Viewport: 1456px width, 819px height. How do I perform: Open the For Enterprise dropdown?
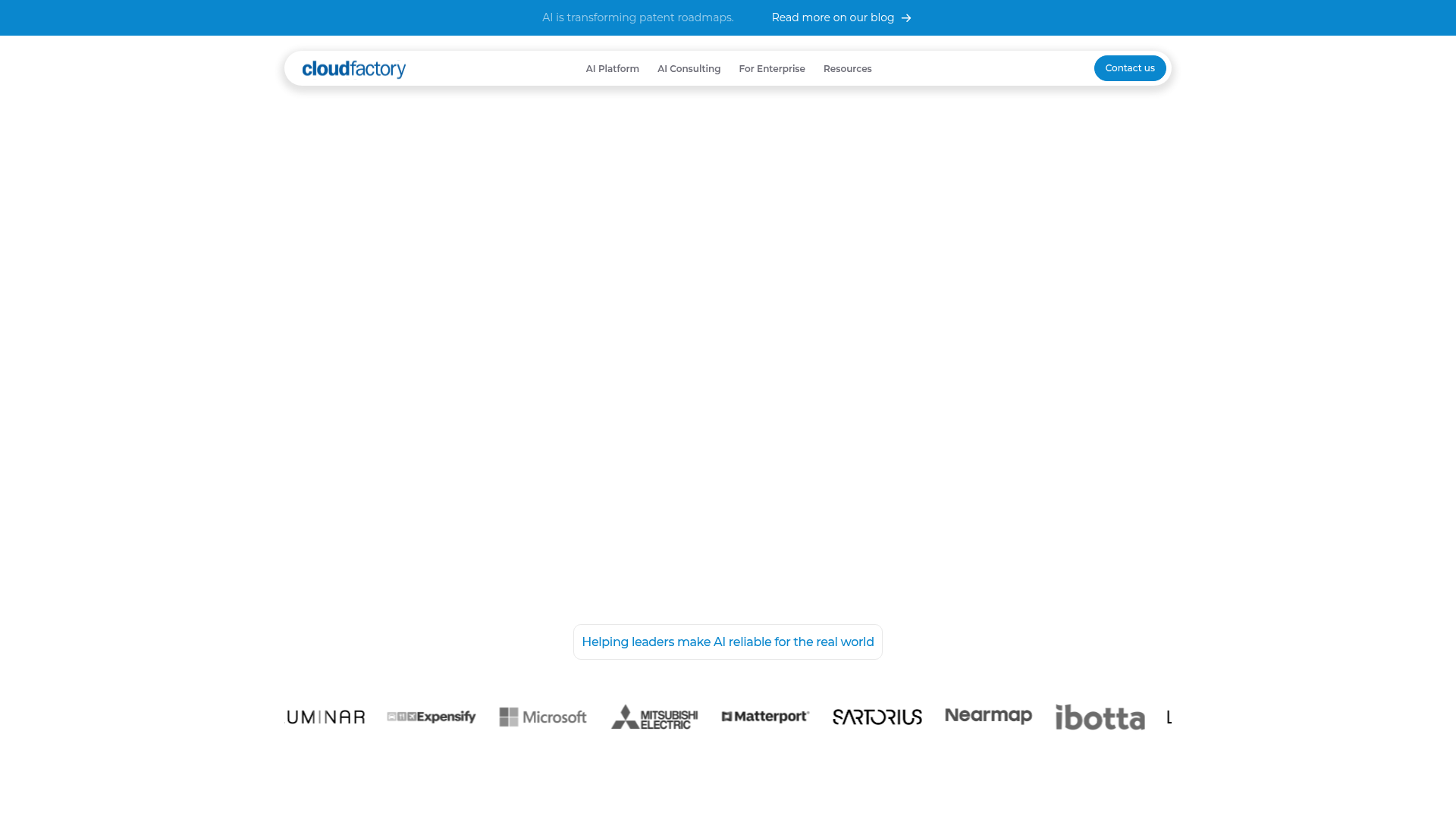click(x=771, y=68)
